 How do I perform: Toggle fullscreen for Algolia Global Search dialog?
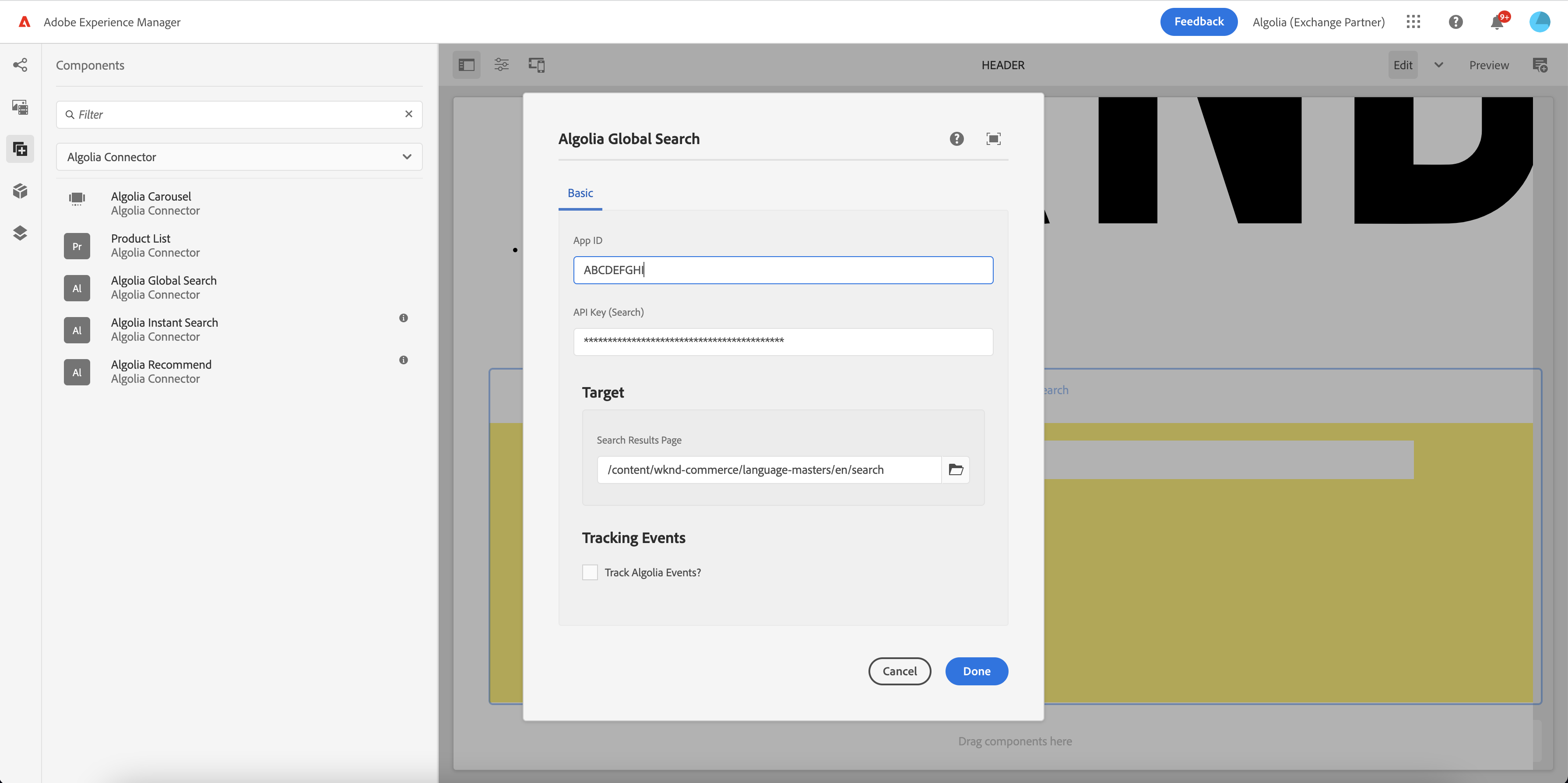(993, 139)
